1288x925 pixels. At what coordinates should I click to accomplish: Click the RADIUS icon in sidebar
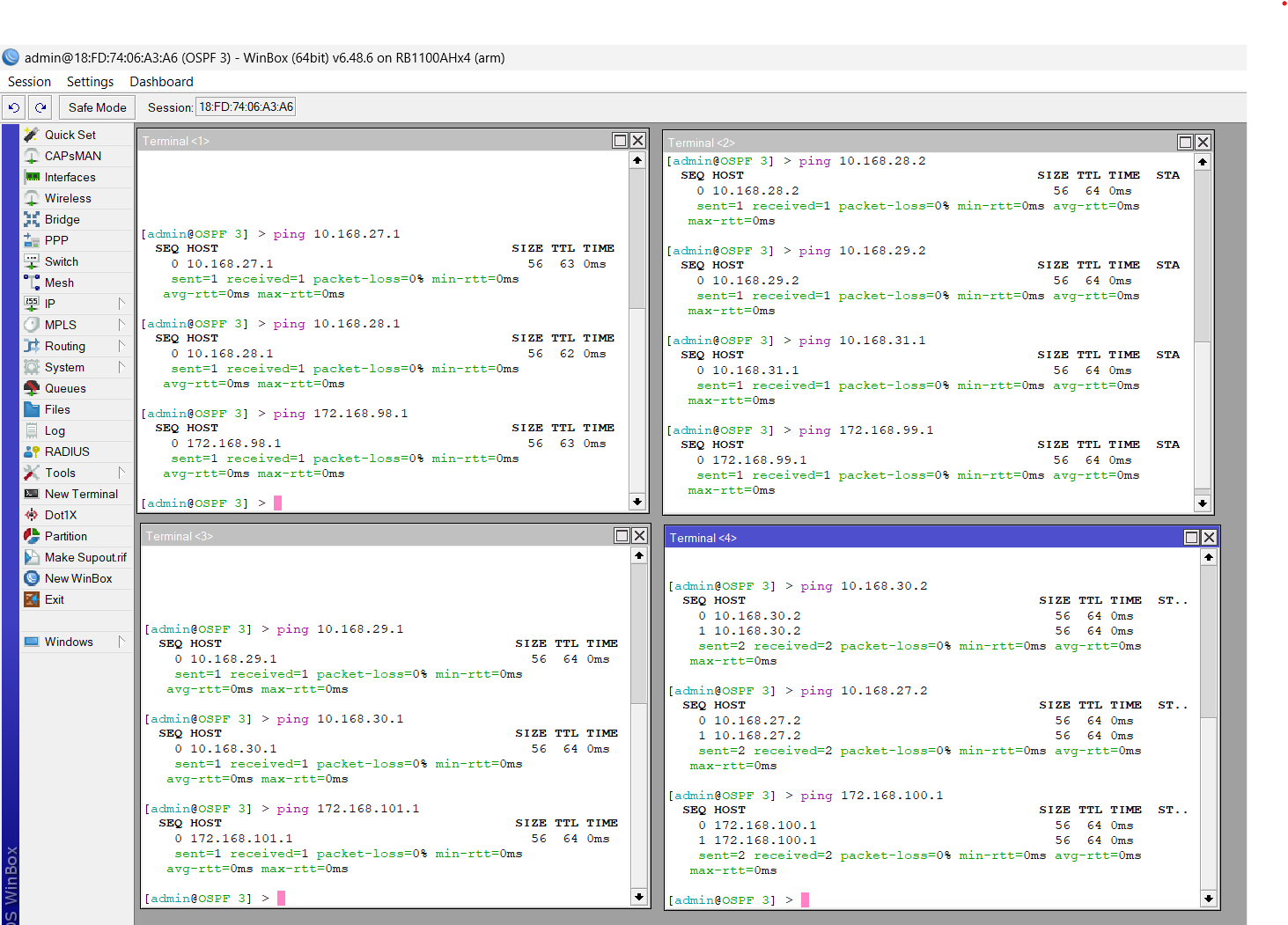click(32, 451)
